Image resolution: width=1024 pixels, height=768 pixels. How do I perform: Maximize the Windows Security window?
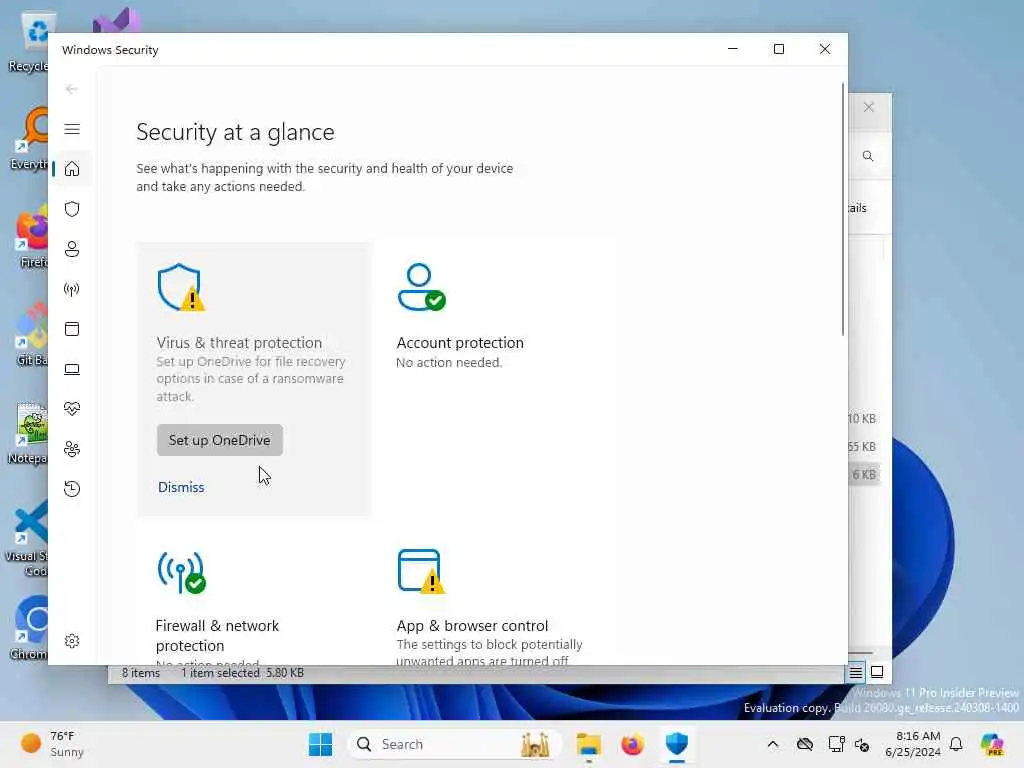point(778,49)
